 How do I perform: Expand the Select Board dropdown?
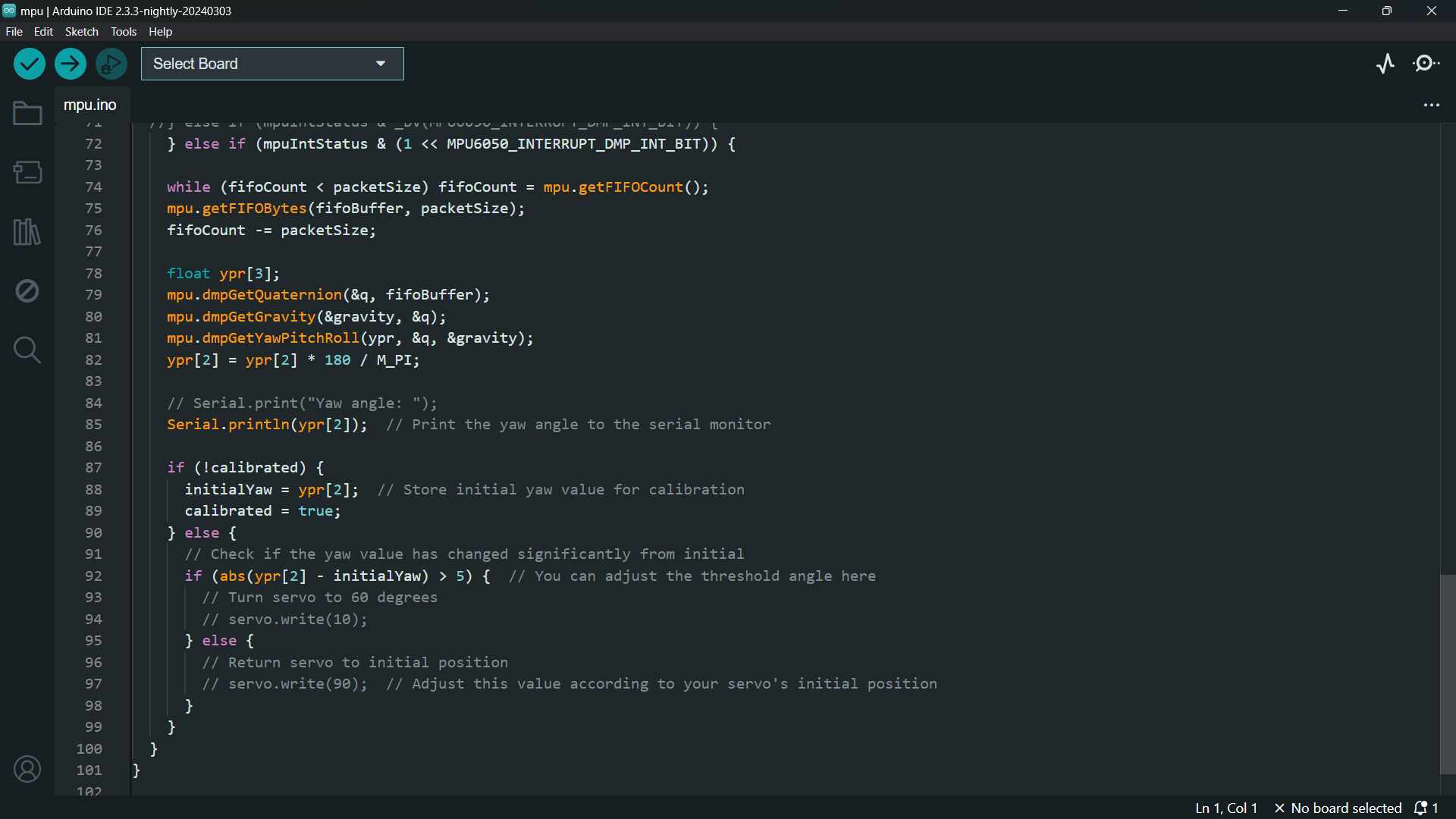(272, 64)
